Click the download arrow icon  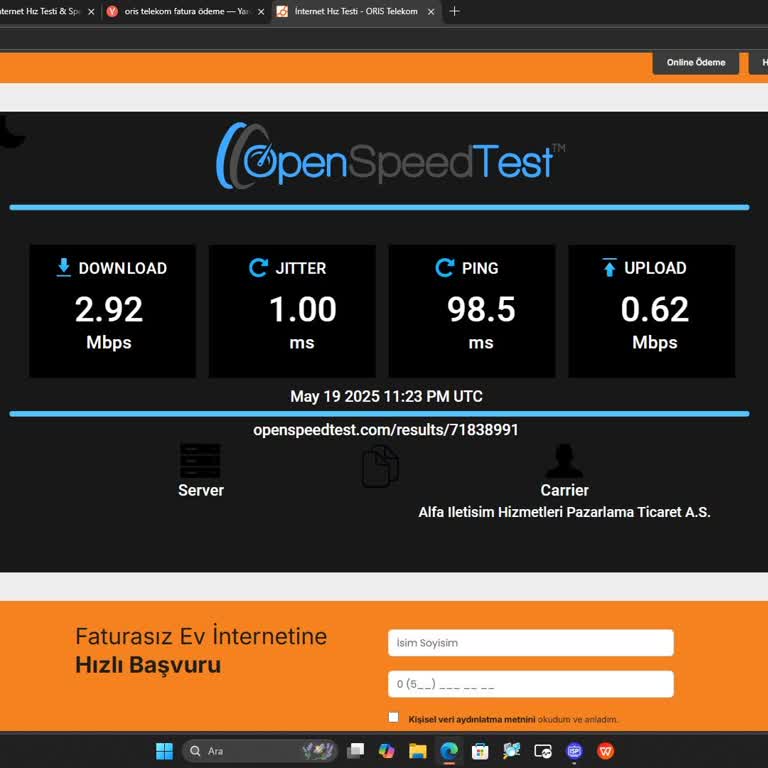click(64, 267)
